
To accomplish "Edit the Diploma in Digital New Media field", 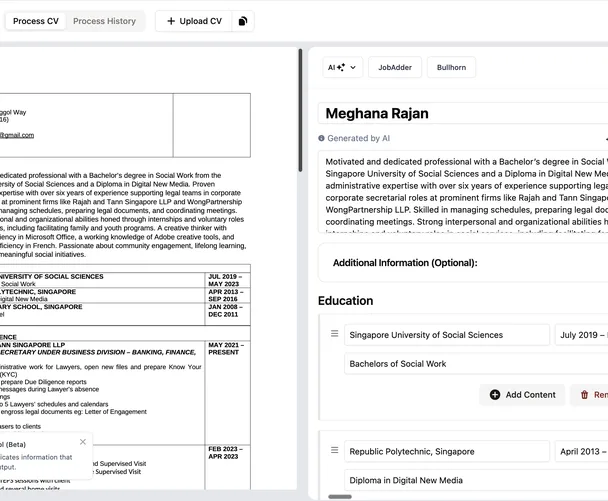I will pyautogui.click(x=476, y=480).
